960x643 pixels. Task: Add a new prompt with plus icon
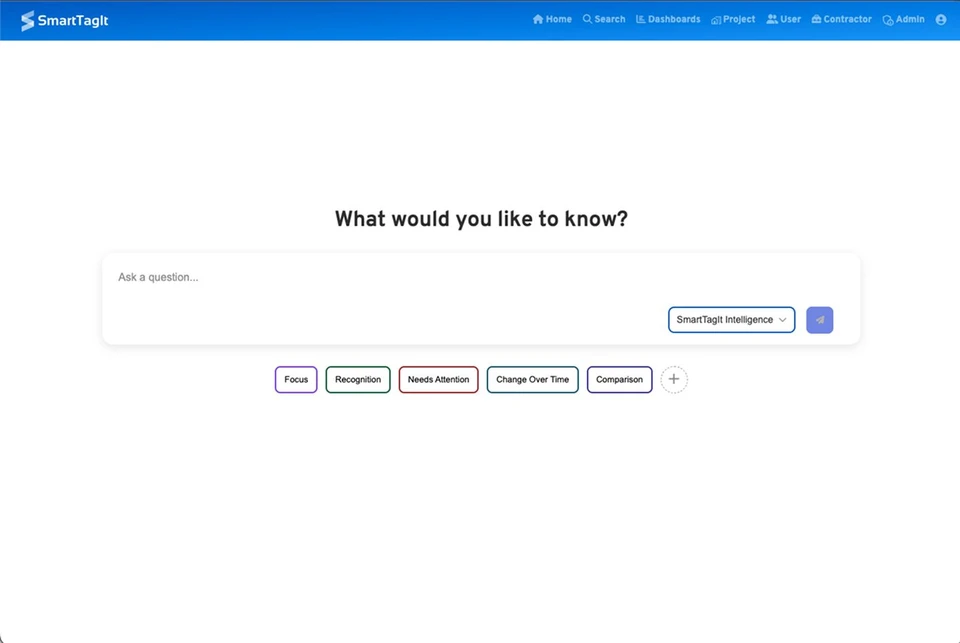[x=674, y=380]
